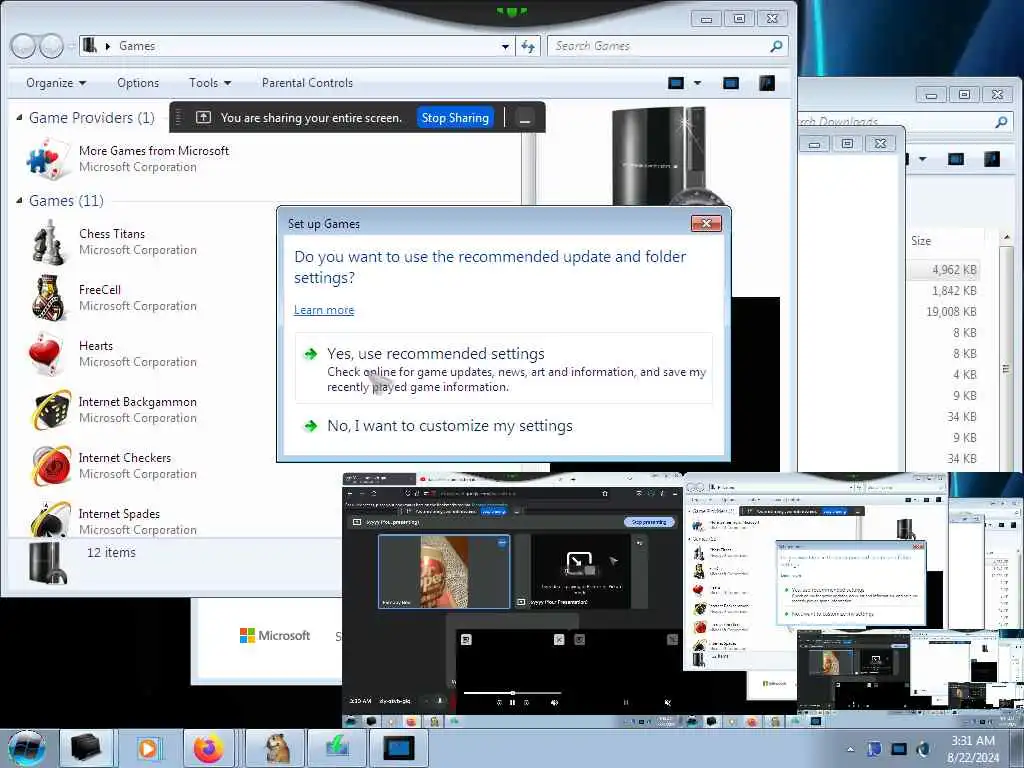The width and height of the screenshot is (1024, 768).
Task: Show the preview pane icon in Games toolbar
Action: click(x=731, y=83)
